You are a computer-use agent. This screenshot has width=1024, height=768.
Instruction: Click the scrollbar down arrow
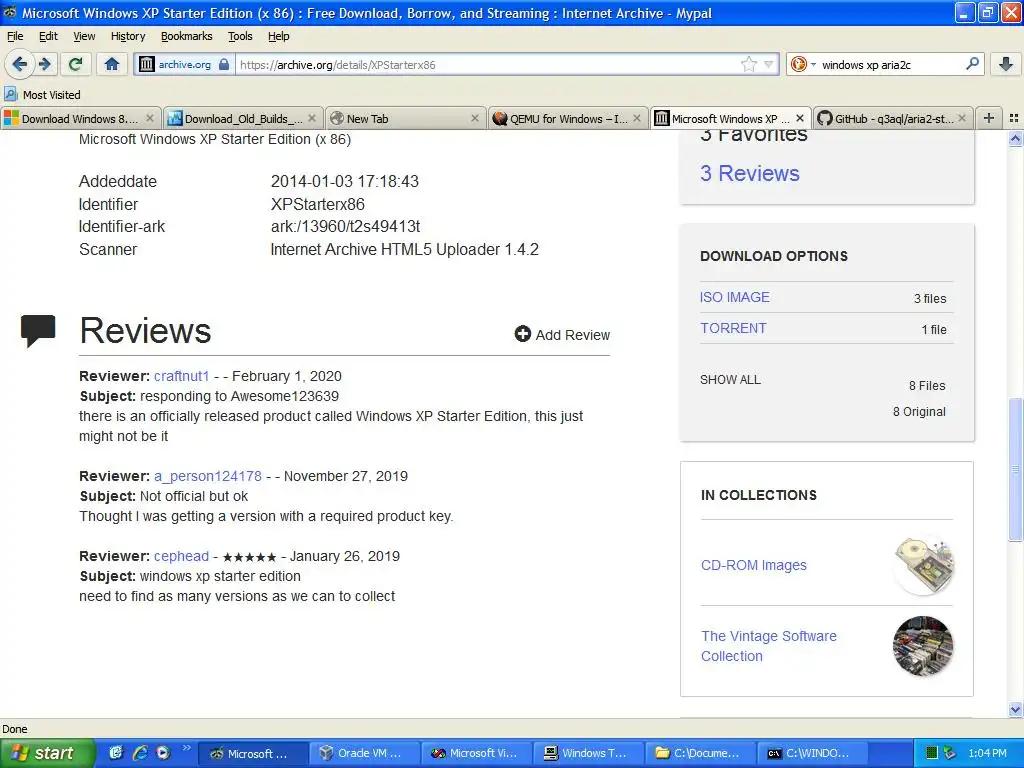coord(1016,709)
